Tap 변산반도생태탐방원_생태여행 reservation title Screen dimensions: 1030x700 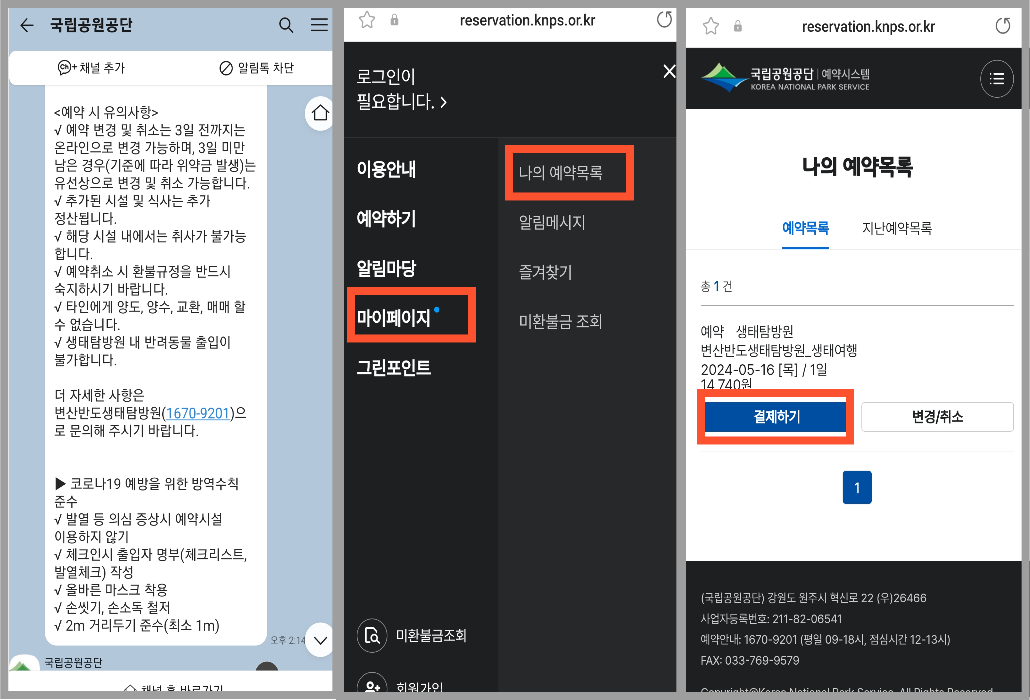(x=778, y=350)
